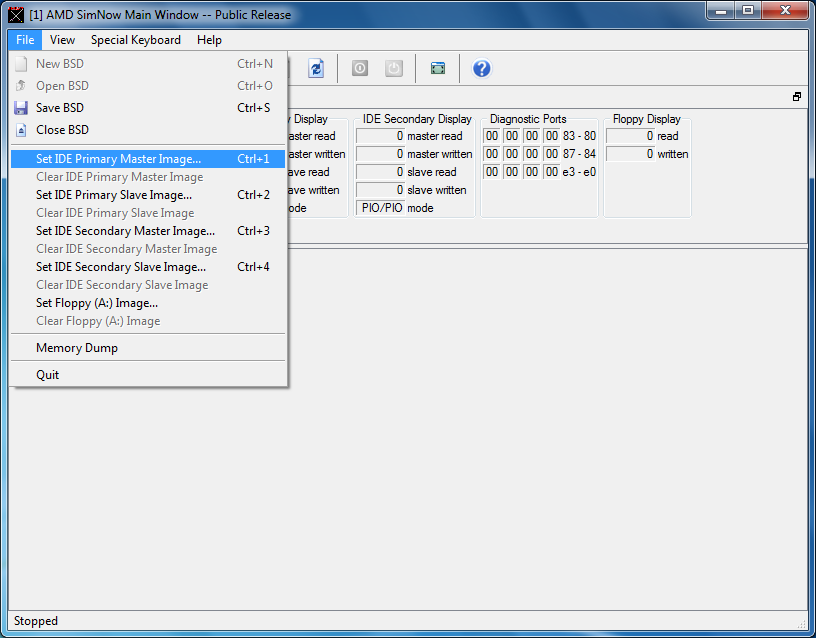Open the Special Keyboard menu

[x=136, y=40]
